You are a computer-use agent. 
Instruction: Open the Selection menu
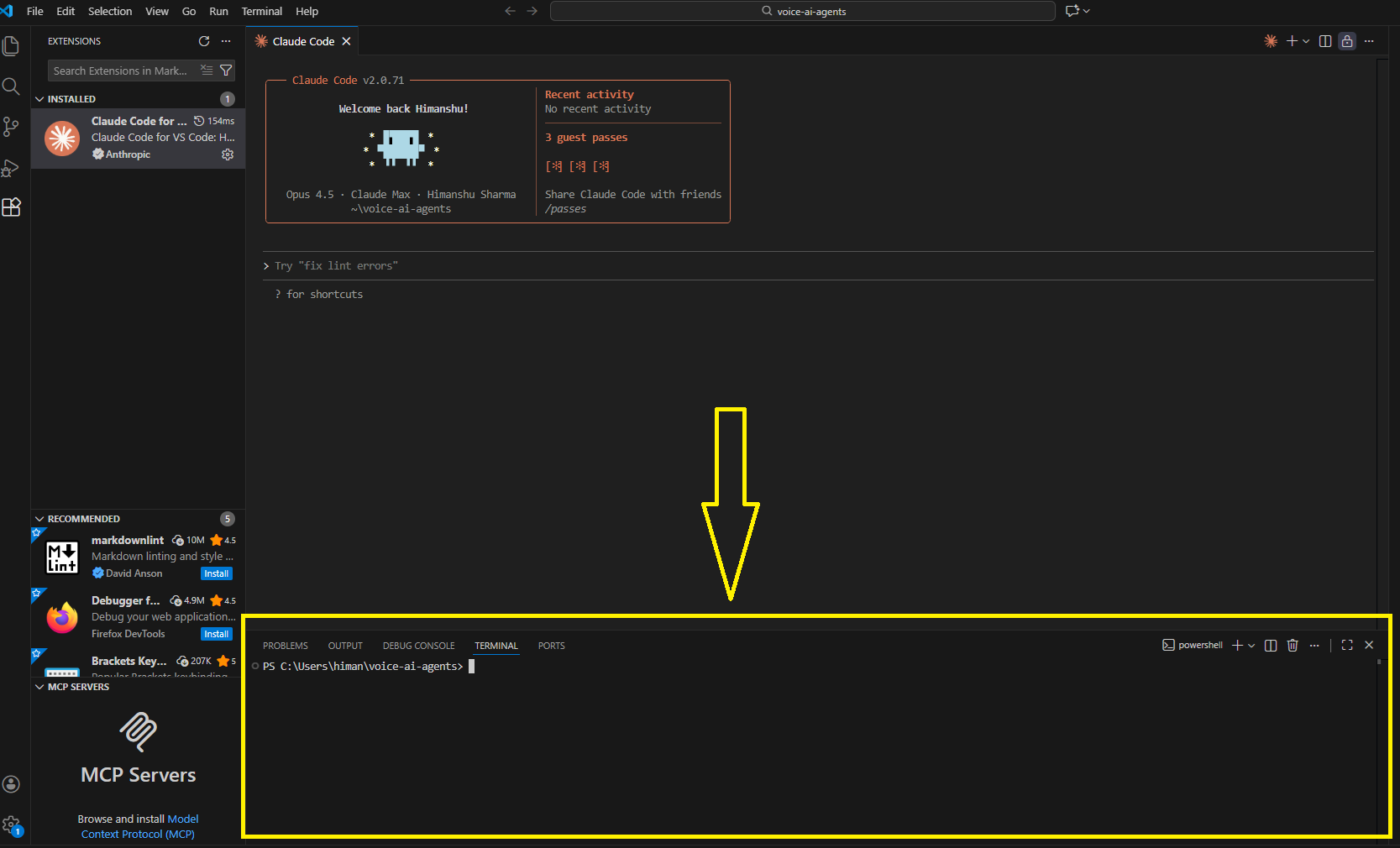pyautogui.click(x=110, y=11)
